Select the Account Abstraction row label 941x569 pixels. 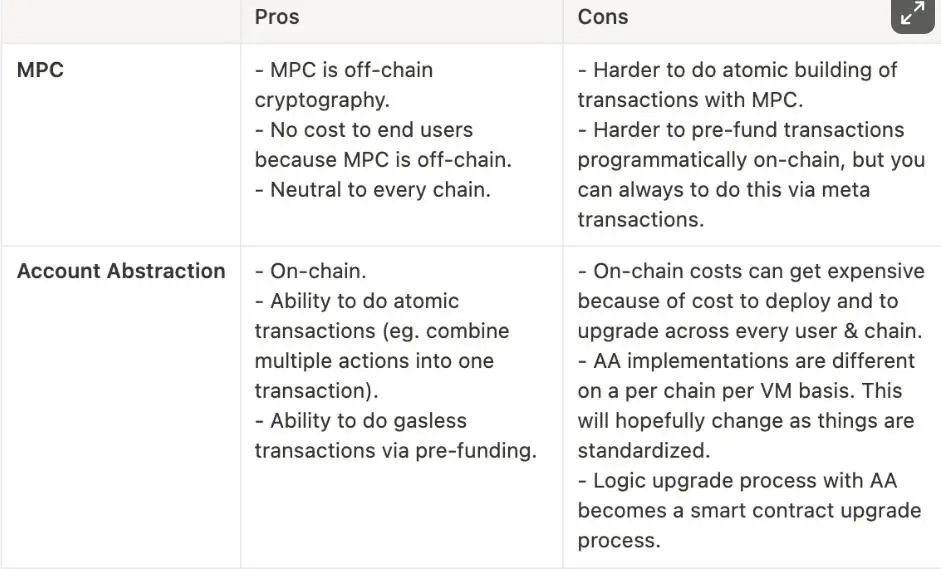tap(121, 271)
